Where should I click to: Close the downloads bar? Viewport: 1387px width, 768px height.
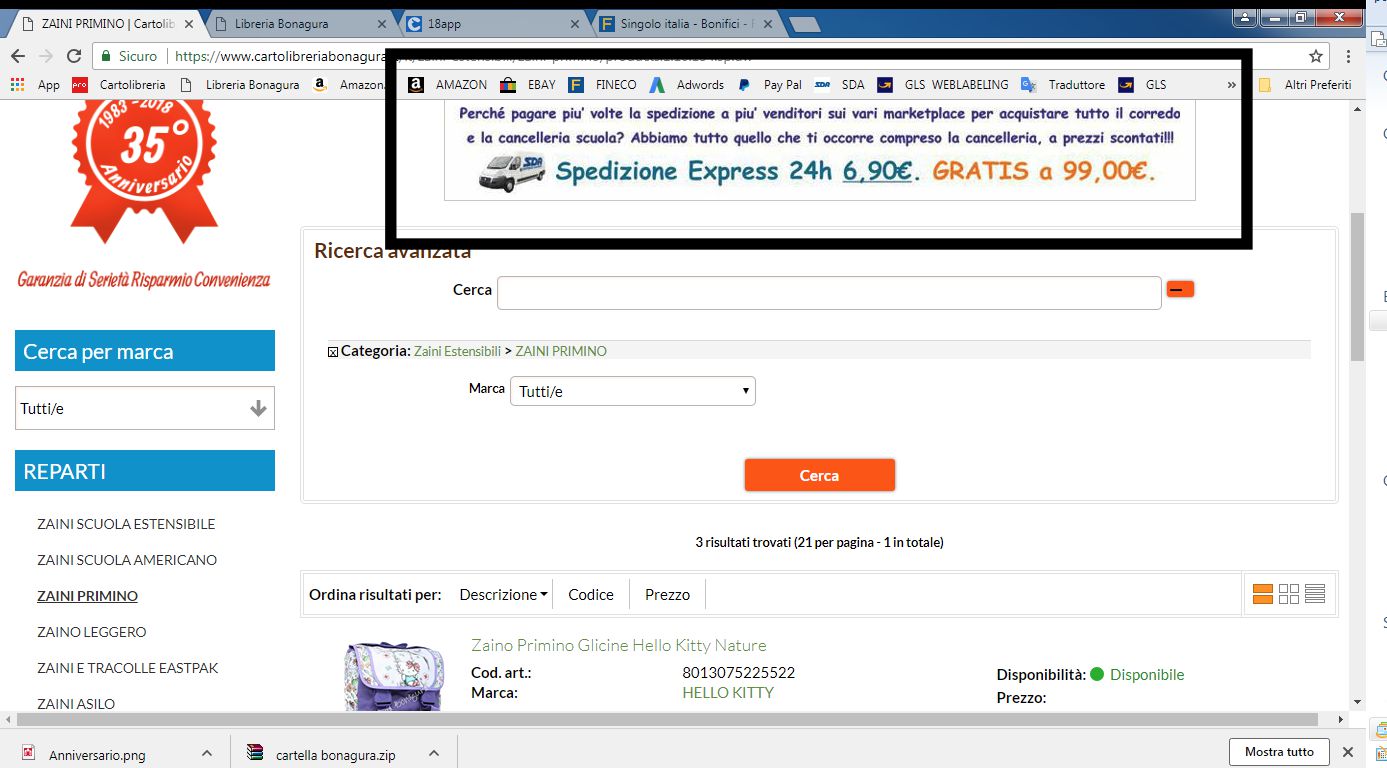point(1347,752)
